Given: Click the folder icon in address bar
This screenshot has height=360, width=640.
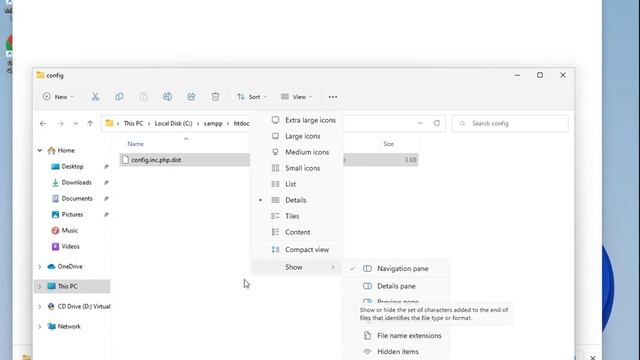Looking at the screenshot, I should click(x=109, y=123).
